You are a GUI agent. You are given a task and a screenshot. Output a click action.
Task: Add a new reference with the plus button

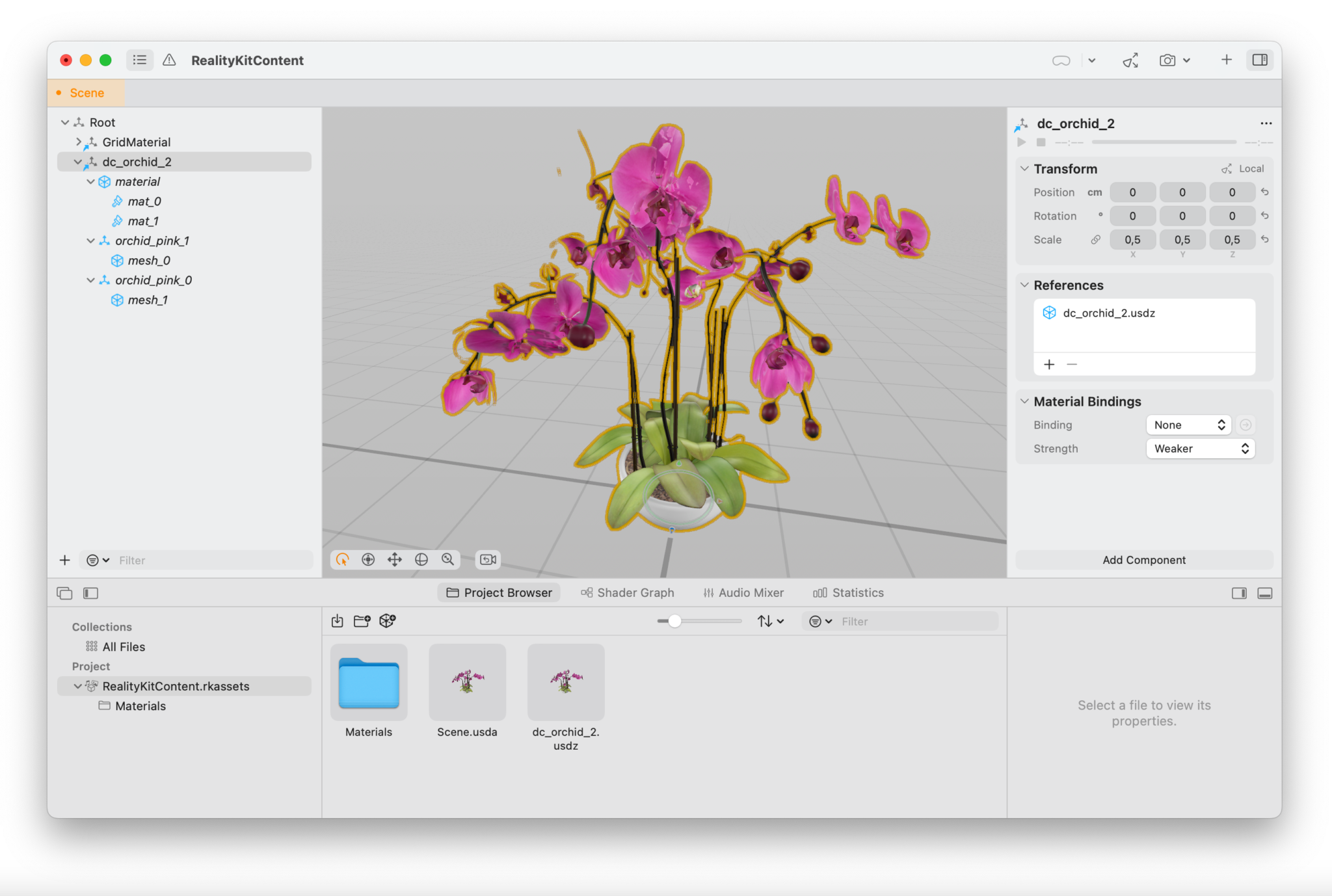click(x=1049, y=364)
